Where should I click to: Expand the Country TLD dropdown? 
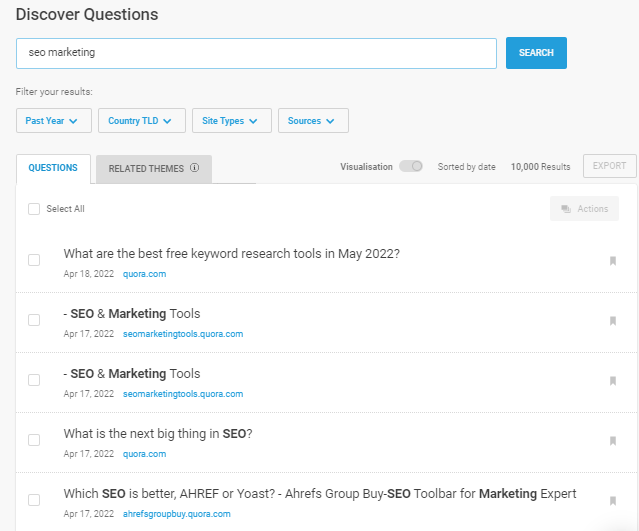click(140, 121)
